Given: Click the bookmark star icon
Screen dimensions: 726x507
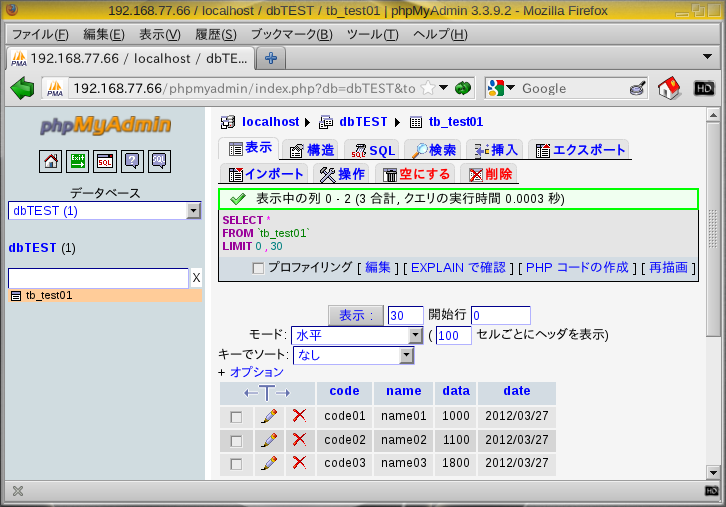Looking at the screenshot, I should (x=428, y=88).
